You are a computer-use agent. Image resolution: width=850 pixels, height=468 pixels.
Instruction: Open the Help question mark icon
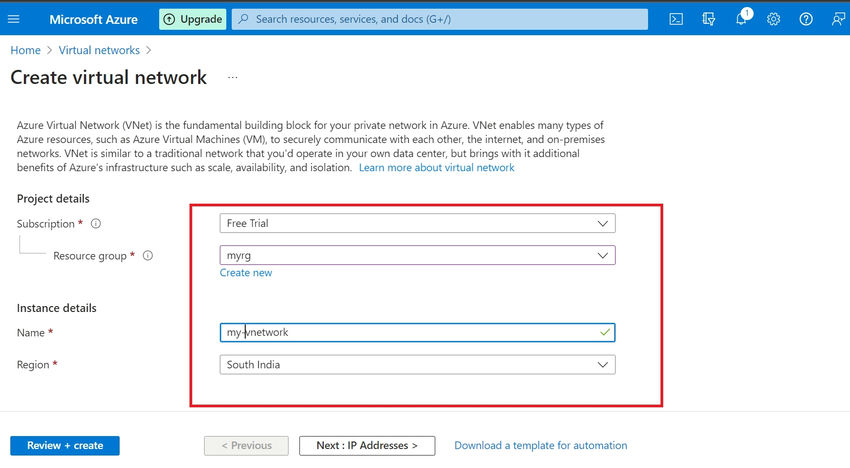pyautogui.click(x=806, y=19)
